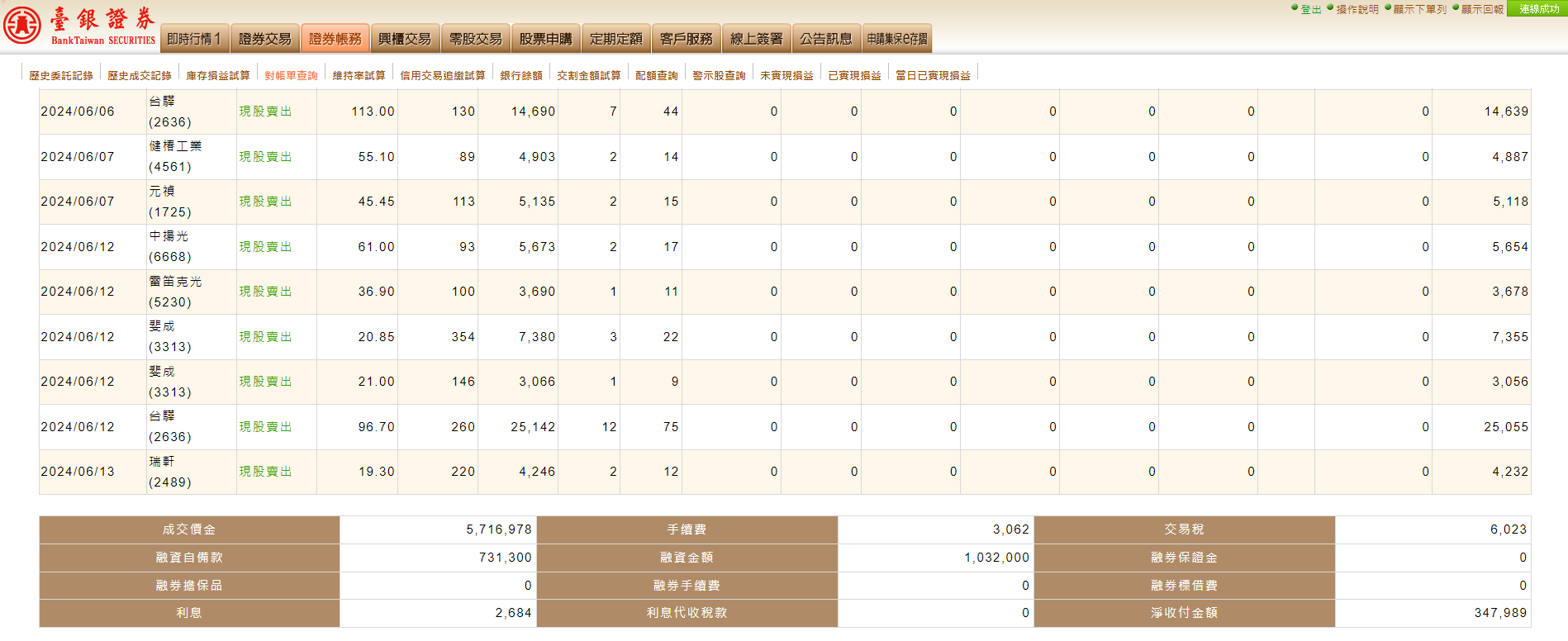
Task: Click the green 連線成功 status indicator
Action: [x=1537, y=9]
